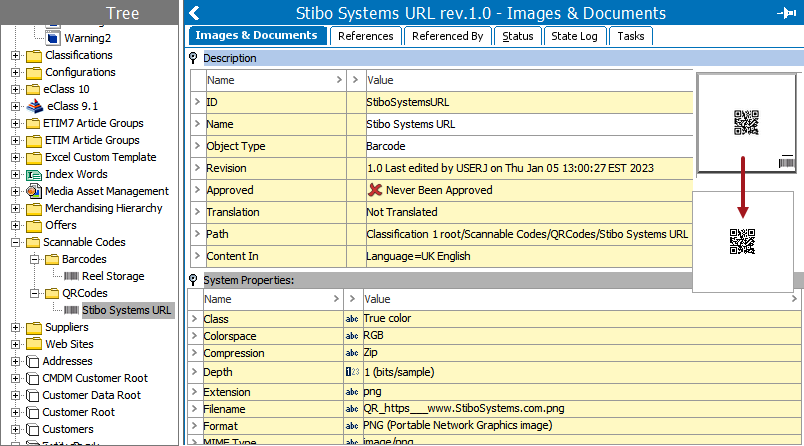Select the Stibo Systems URL tree item
804x446 pixels.
127,310
